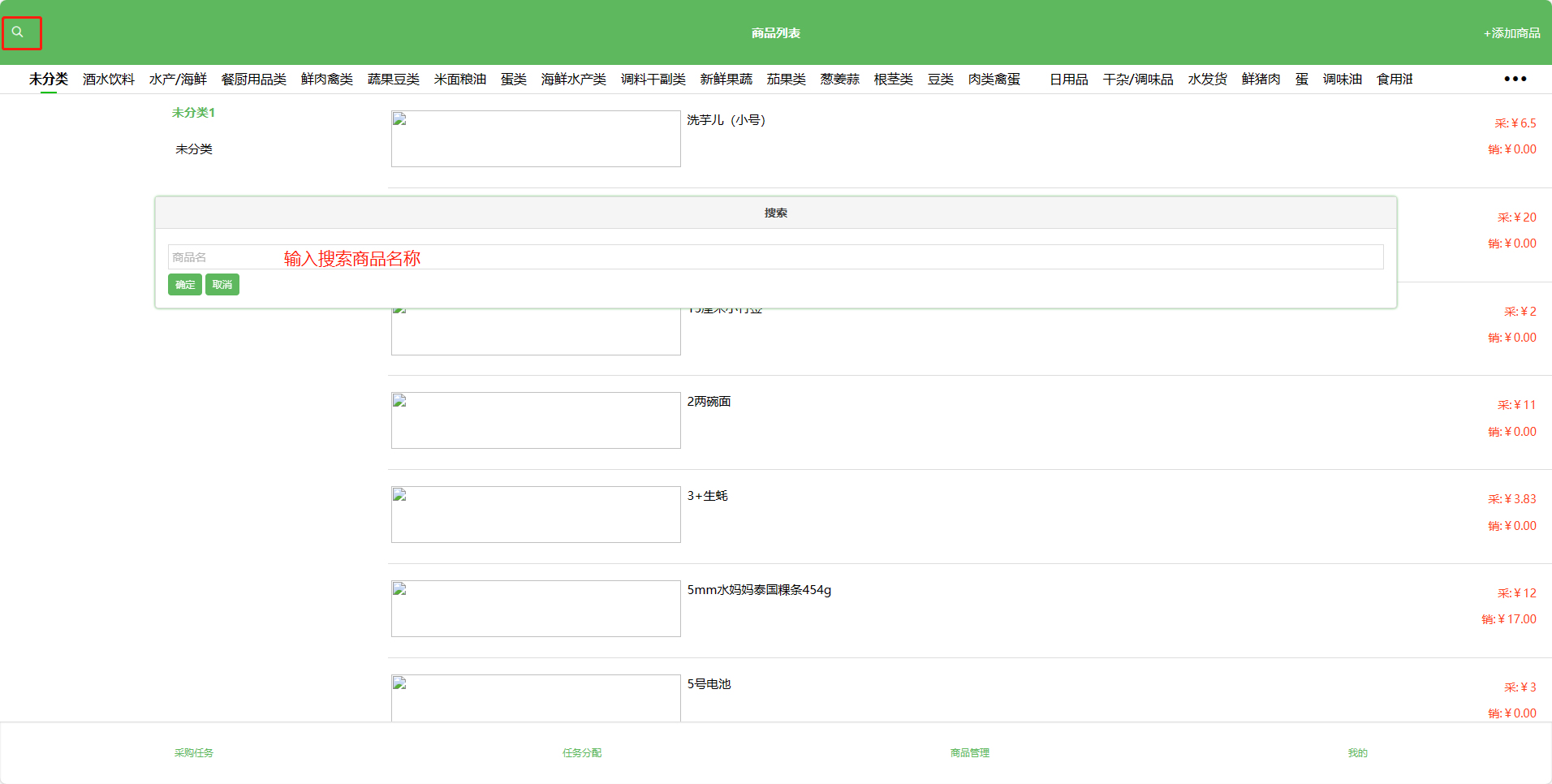Viewport: 1552px width, 784px height.
Task: Cancel search with 取消 button
Action: click(222, 285)
